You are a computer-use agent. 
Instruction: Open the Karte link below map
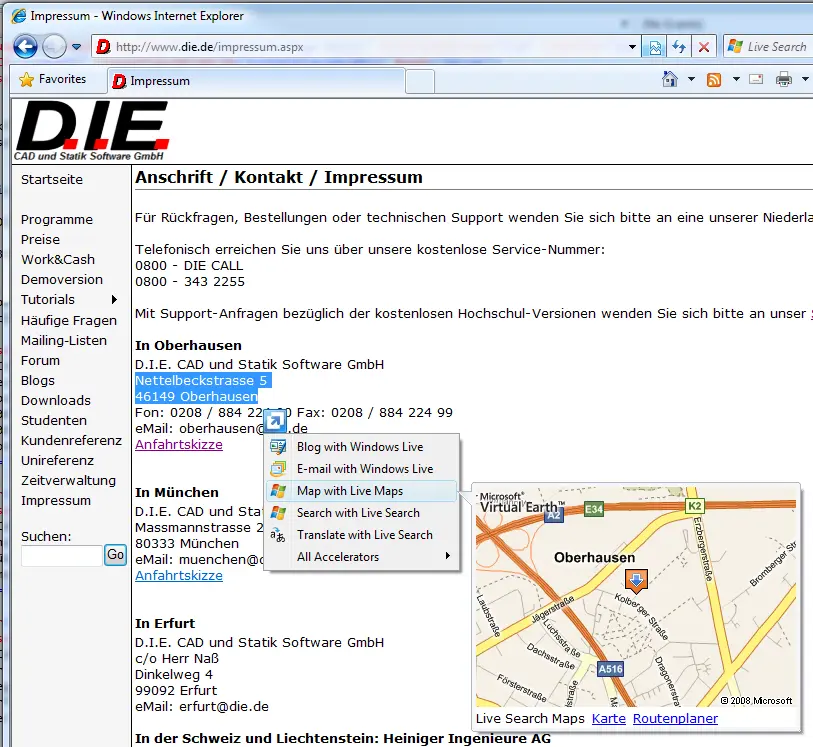click(x=609, y=718)
